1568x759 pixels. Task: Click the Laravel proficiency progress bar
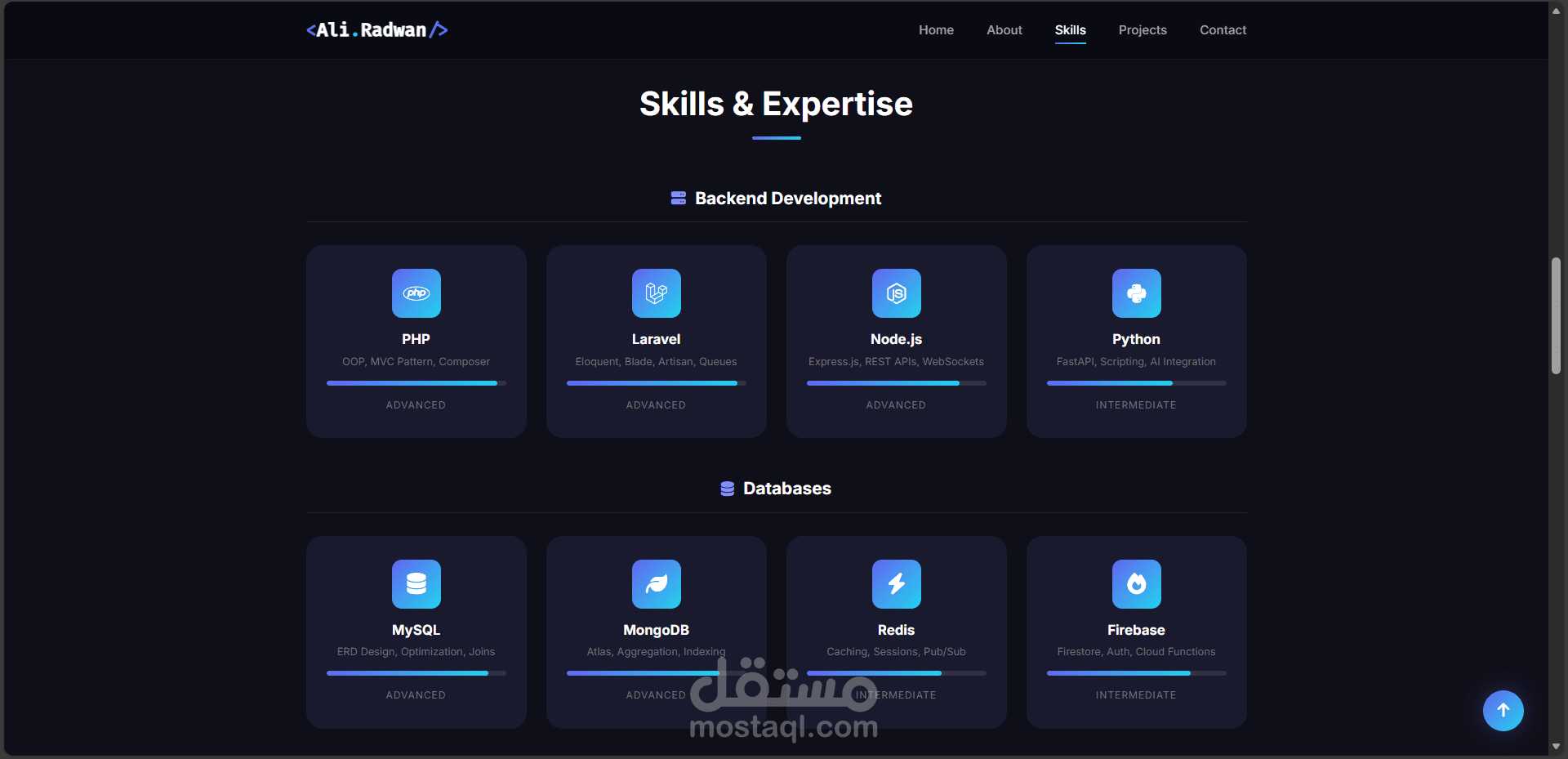coord(656,383)
